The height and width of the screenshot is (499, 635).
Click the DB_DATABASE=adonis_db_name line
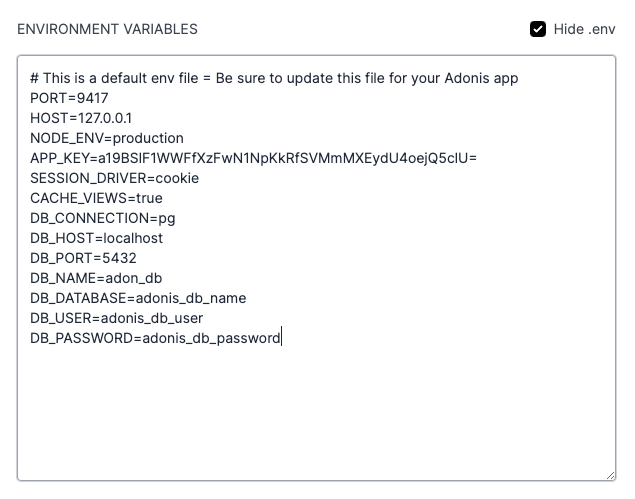(138, 298)
